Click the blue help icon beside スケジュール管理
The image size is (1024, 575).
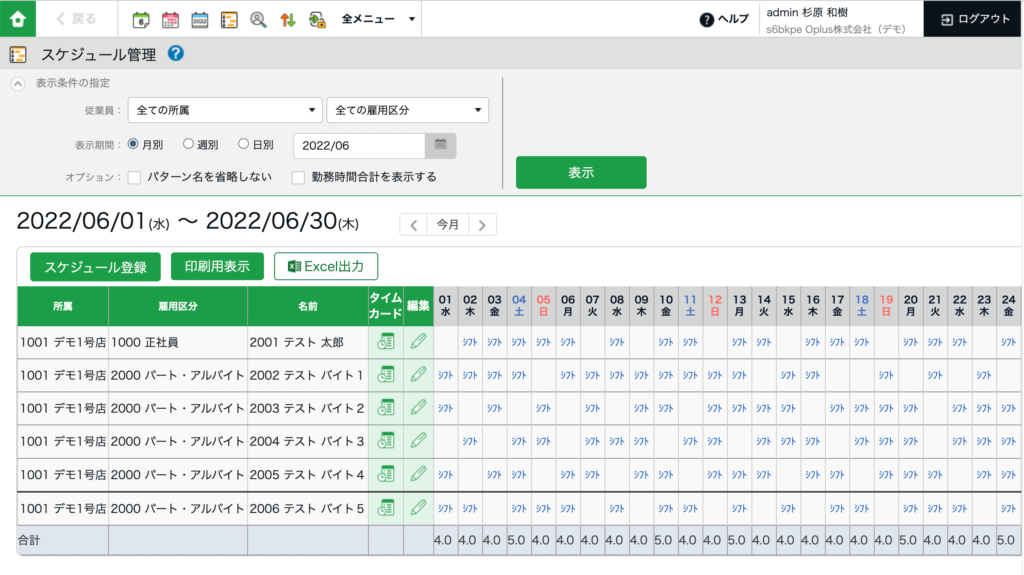(176, 55)
